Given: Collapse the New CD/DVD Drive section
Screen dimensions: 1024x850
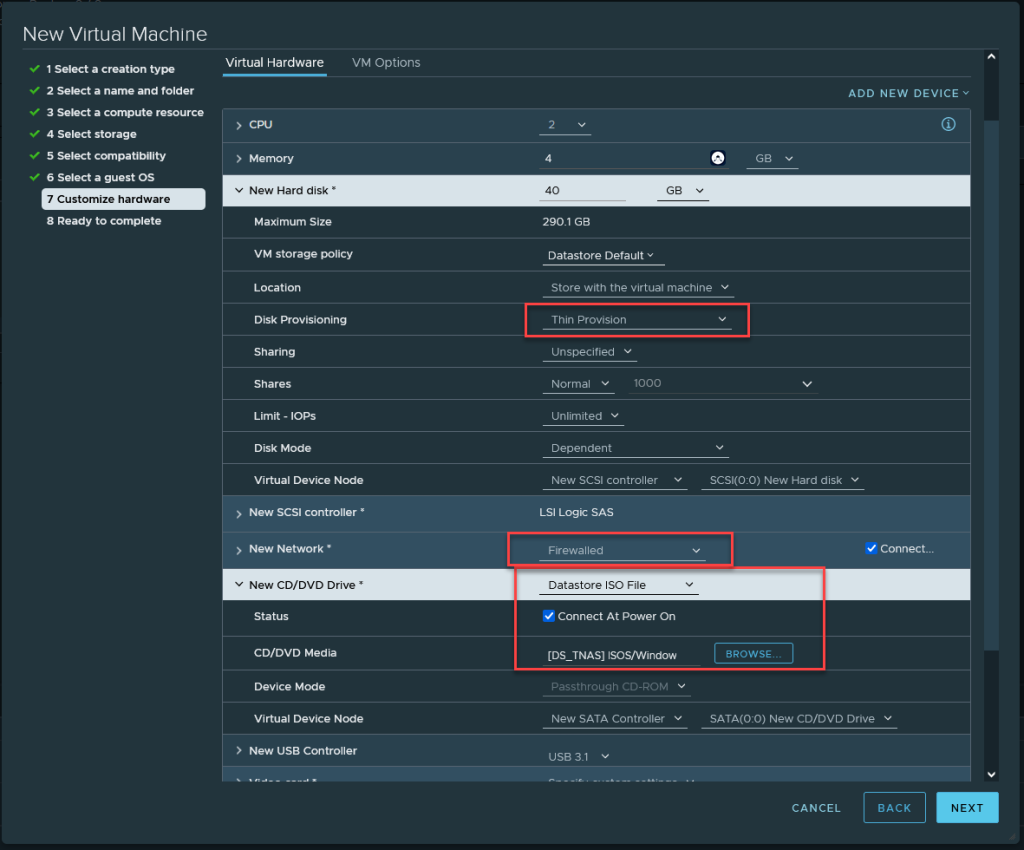Looking at the screenshot, I should point(239,585).
